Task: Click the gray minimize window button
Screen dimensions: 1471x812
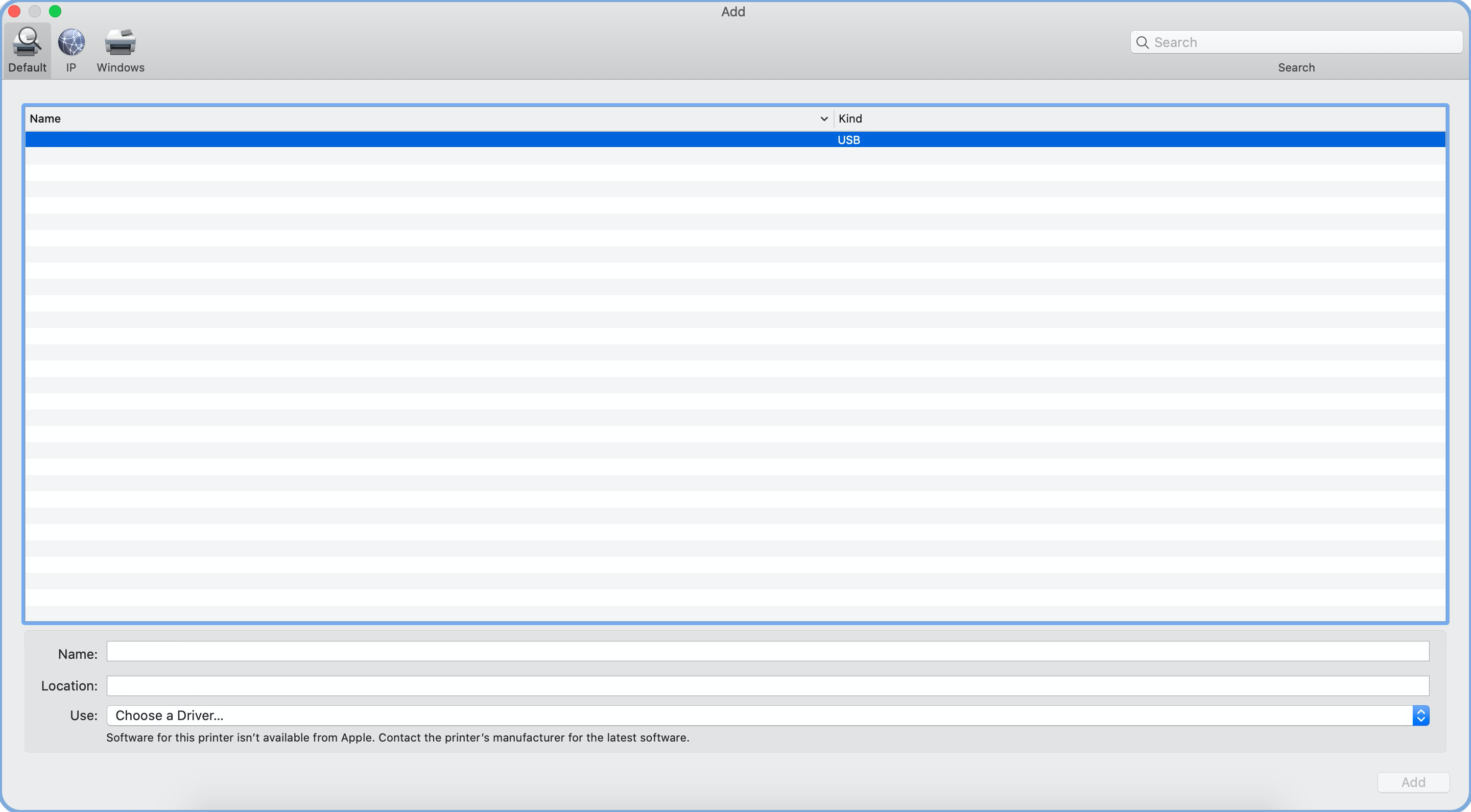Action: tap(35, 11)
